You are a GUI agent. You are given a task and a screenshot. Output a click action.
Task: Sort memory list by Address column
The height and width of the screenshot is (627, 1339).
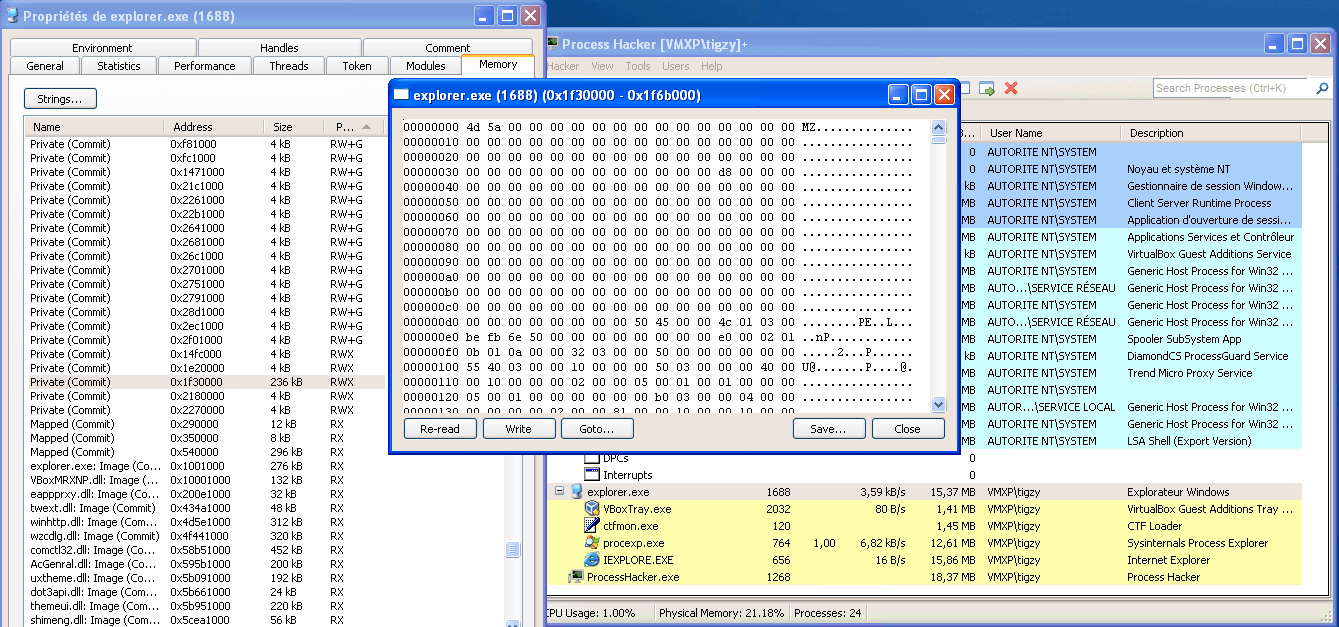pyautogui.click(x=213, y=127)
